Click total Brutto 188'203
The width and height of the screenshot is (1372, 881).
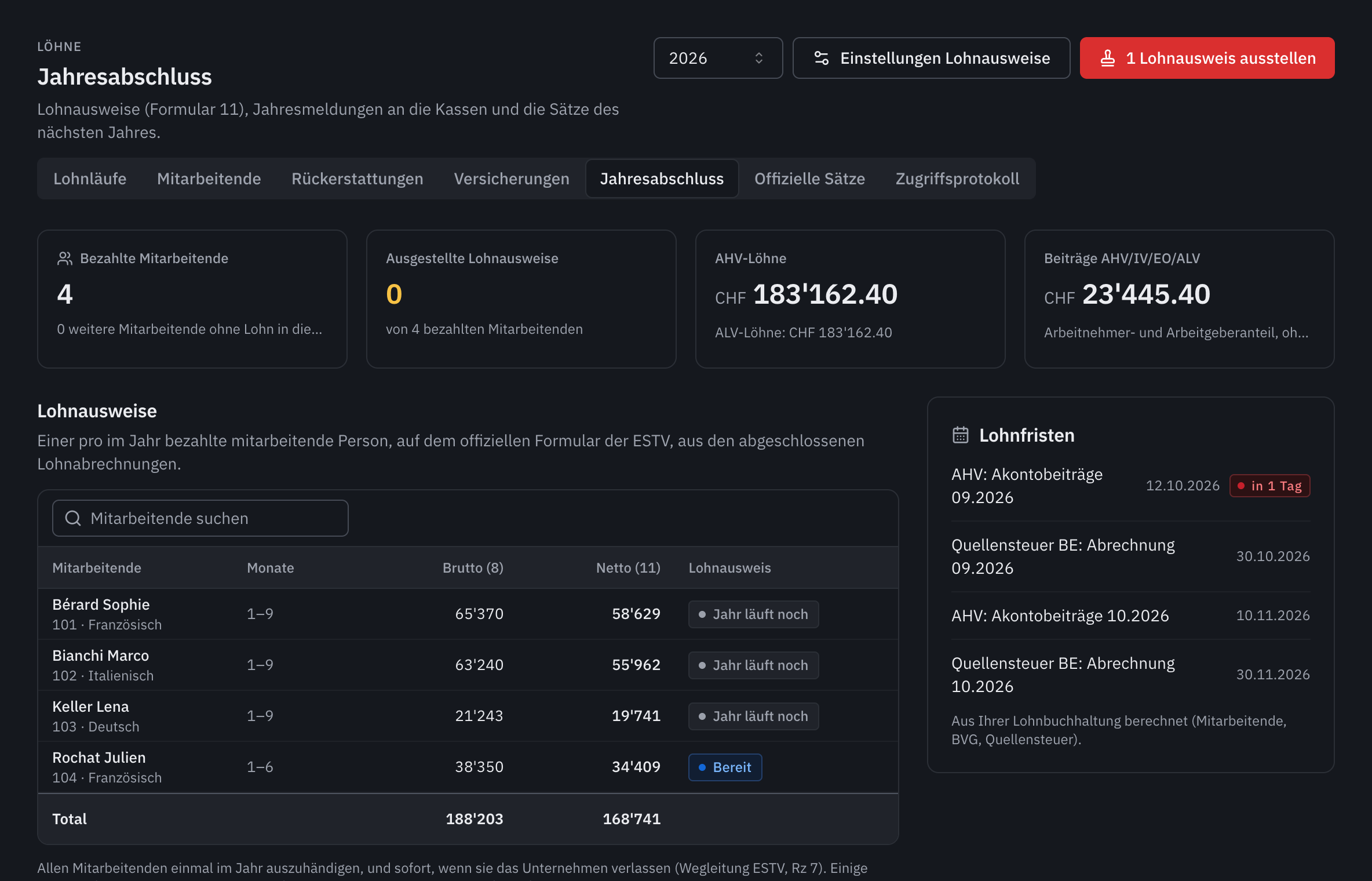point(475,819)
